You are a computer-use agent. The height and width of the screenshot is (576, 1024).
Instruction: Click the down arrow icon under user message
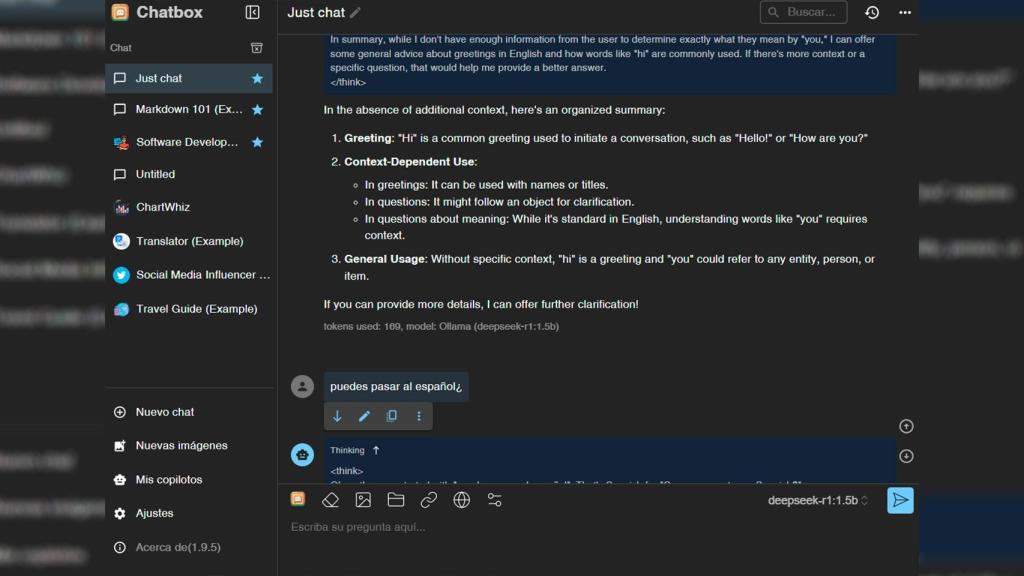(x=337, y=416)
